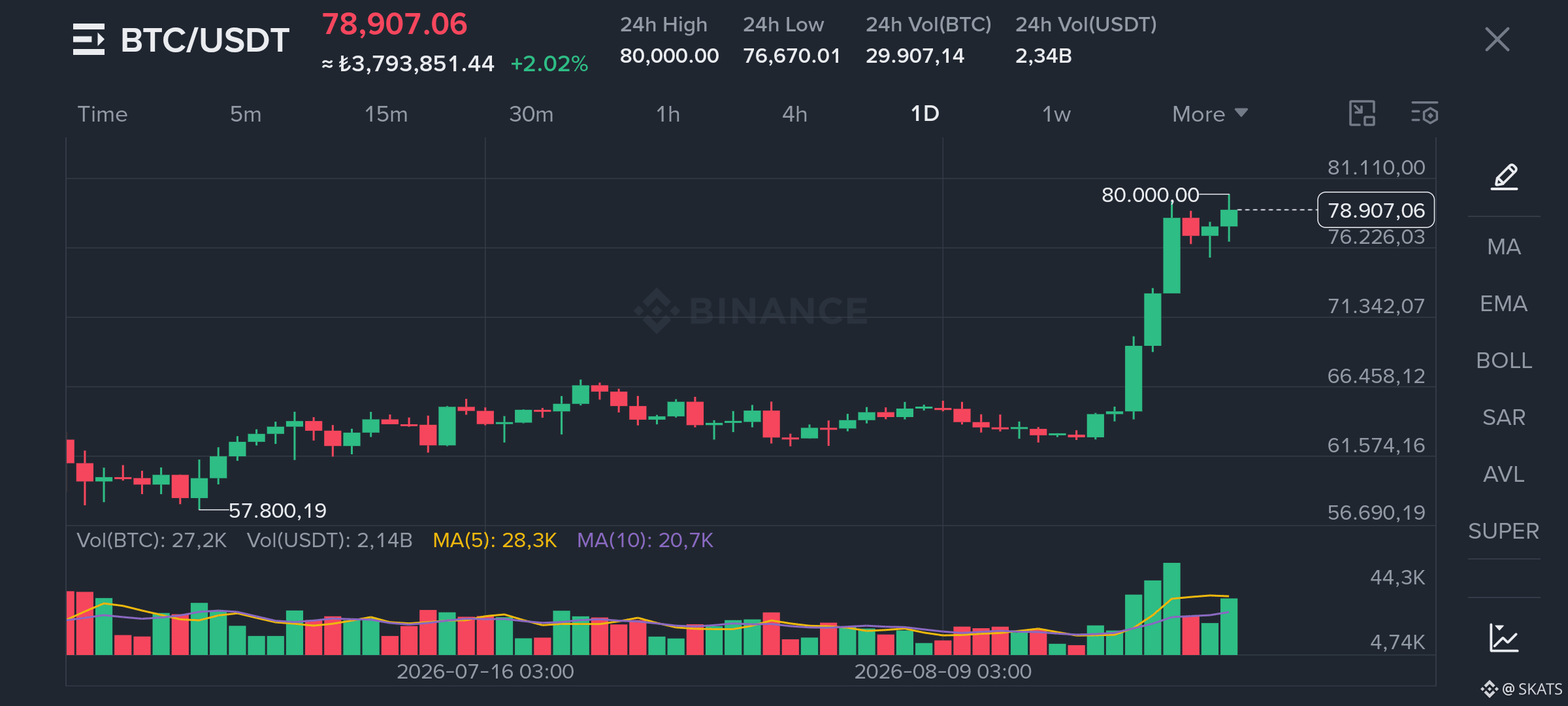
Task: Tap the current price tag 78.907,06
Action: 1376,210
